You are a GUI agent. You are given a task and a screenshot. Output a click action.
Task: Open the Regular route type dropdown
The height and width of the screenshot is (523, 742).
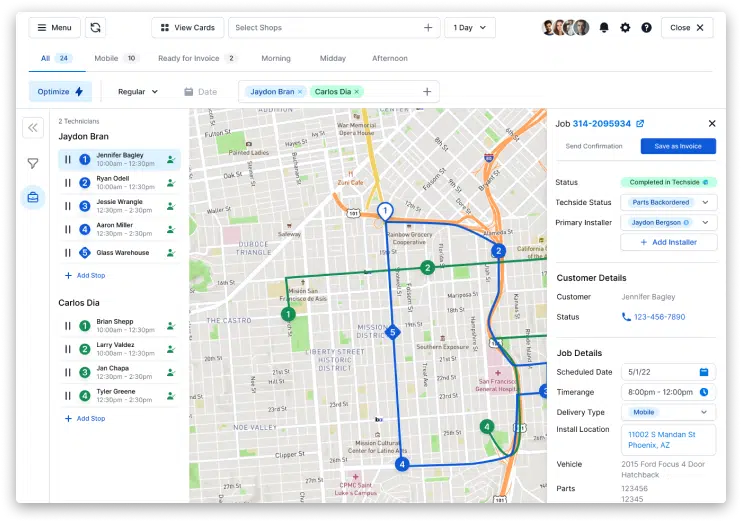138,92
